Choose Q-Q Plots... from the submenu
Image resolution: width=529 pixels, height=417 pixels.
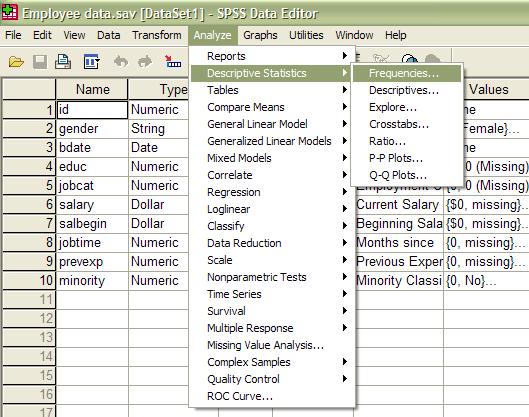[x=407, y=175]
